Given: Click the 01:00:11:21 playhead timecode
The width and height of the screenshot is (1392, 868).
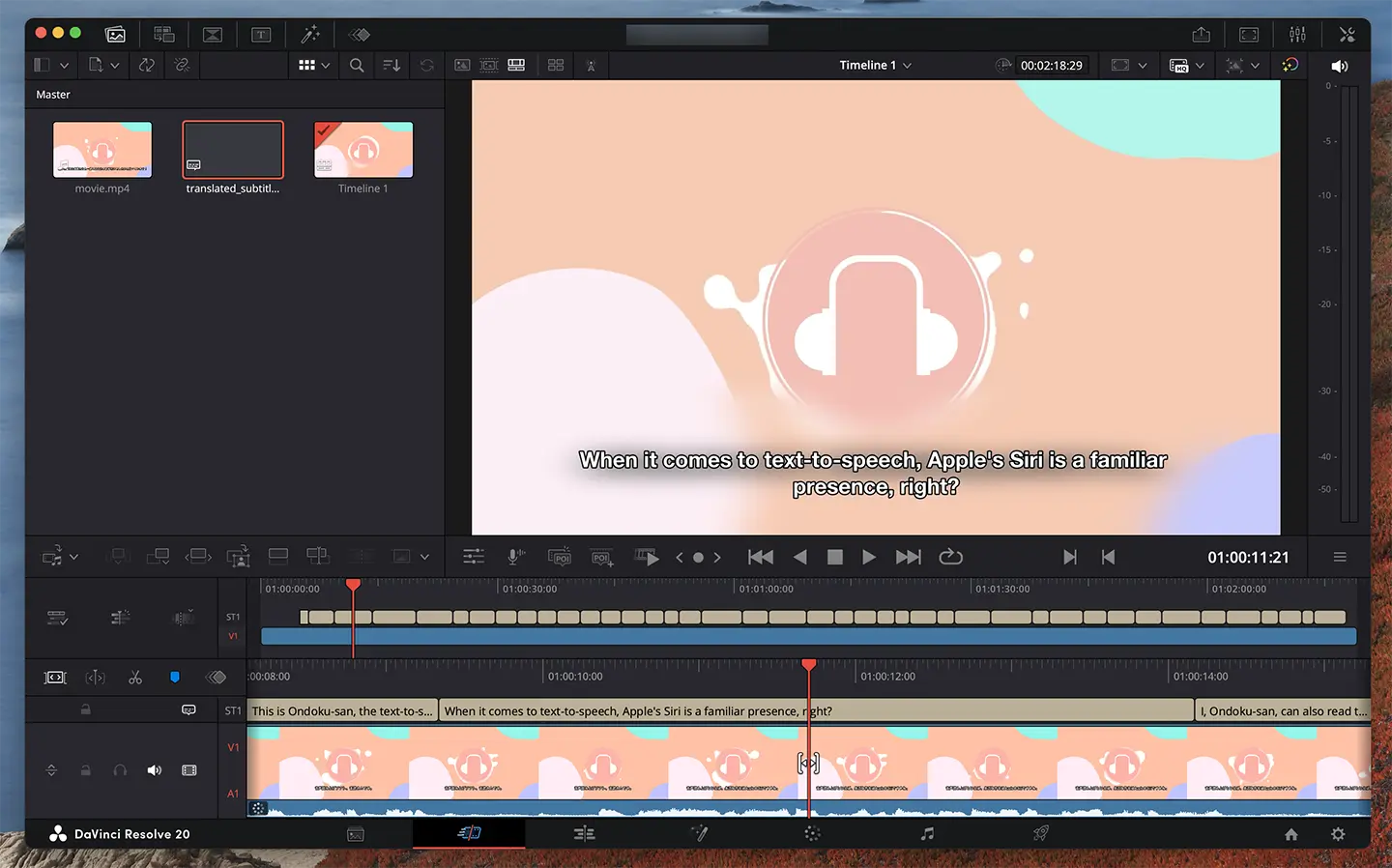Looking at the screenshot, I should [1248, 557].
